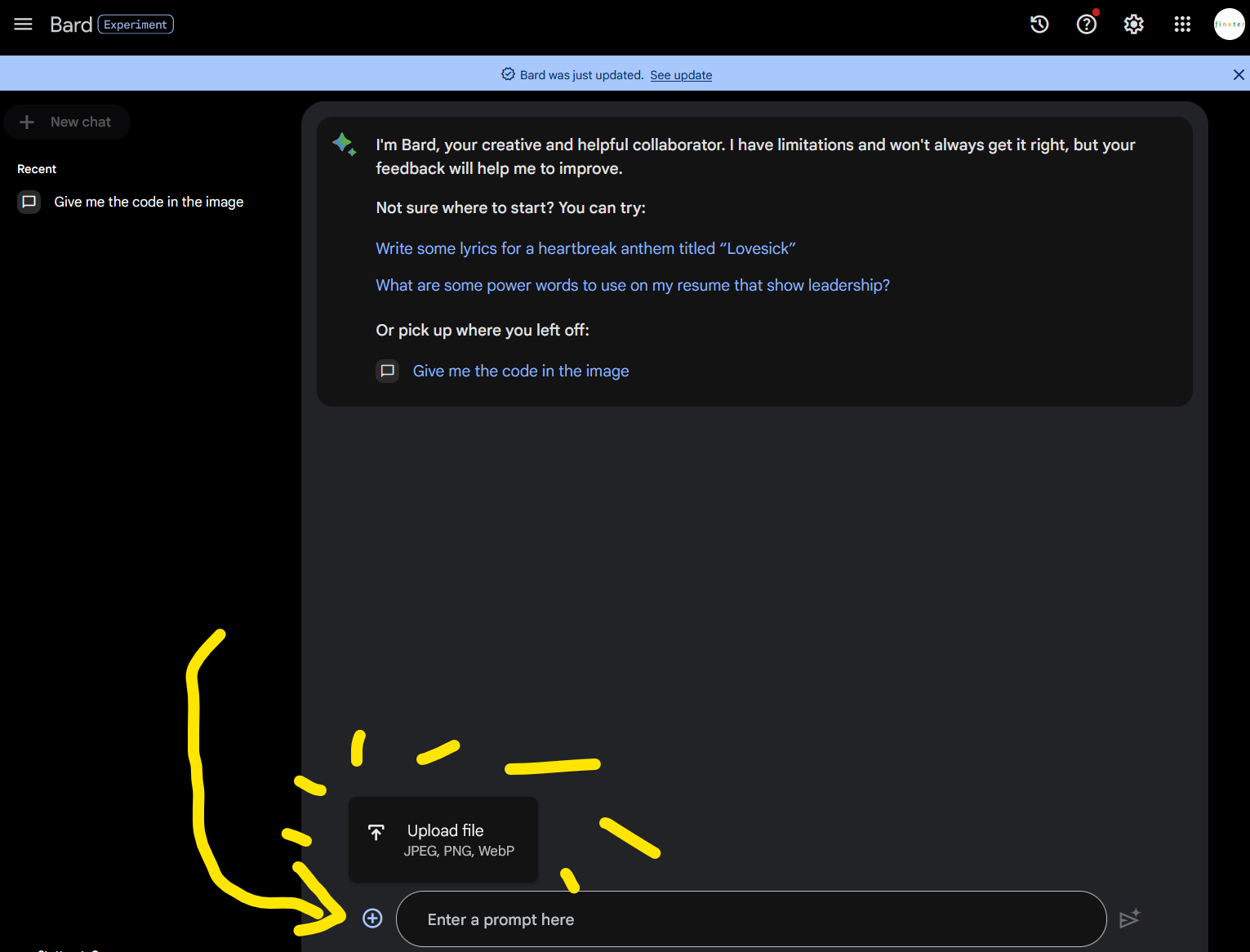1250x952 pixels.
Task: Click the Experiment badge
Action: 136,24
